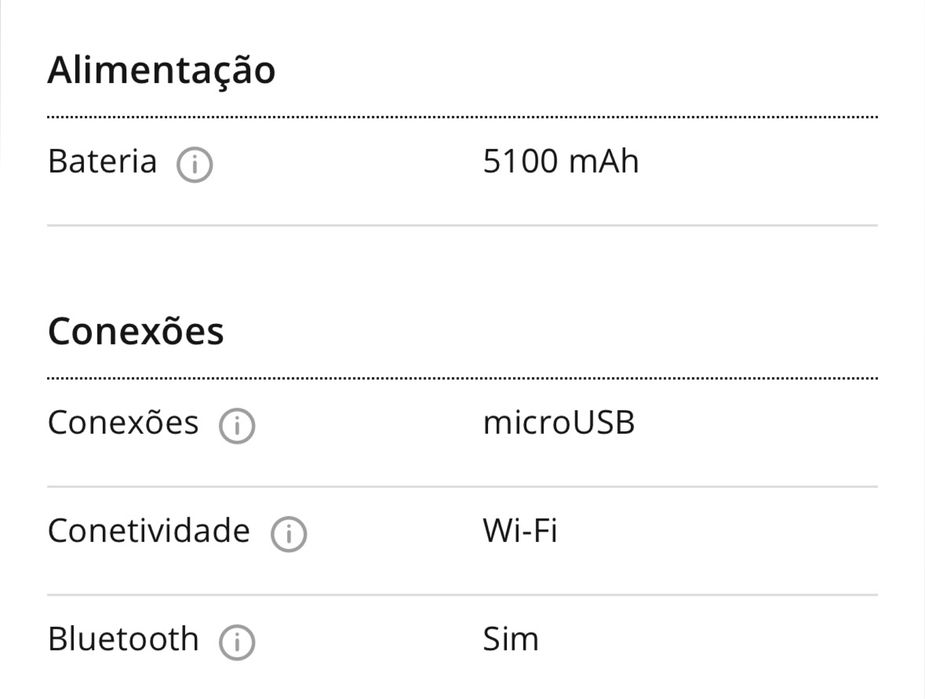Viewport: 925px width, 699px height.
Task: Click the Conexões row label
Action: (x=123, y=423)
